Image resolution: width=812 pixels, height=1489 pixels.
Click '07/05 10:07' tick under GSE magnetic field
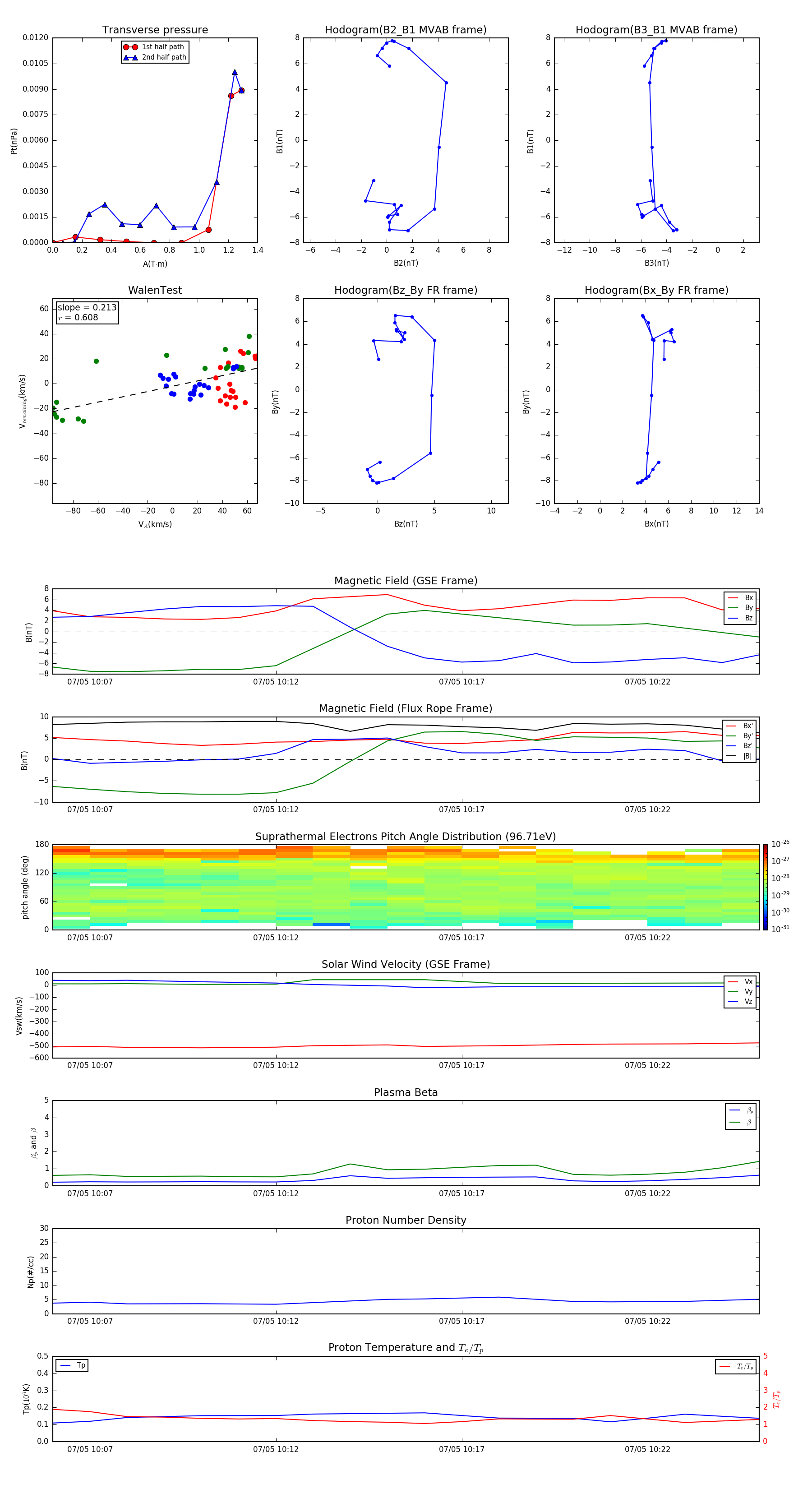[x=90, y=682]
